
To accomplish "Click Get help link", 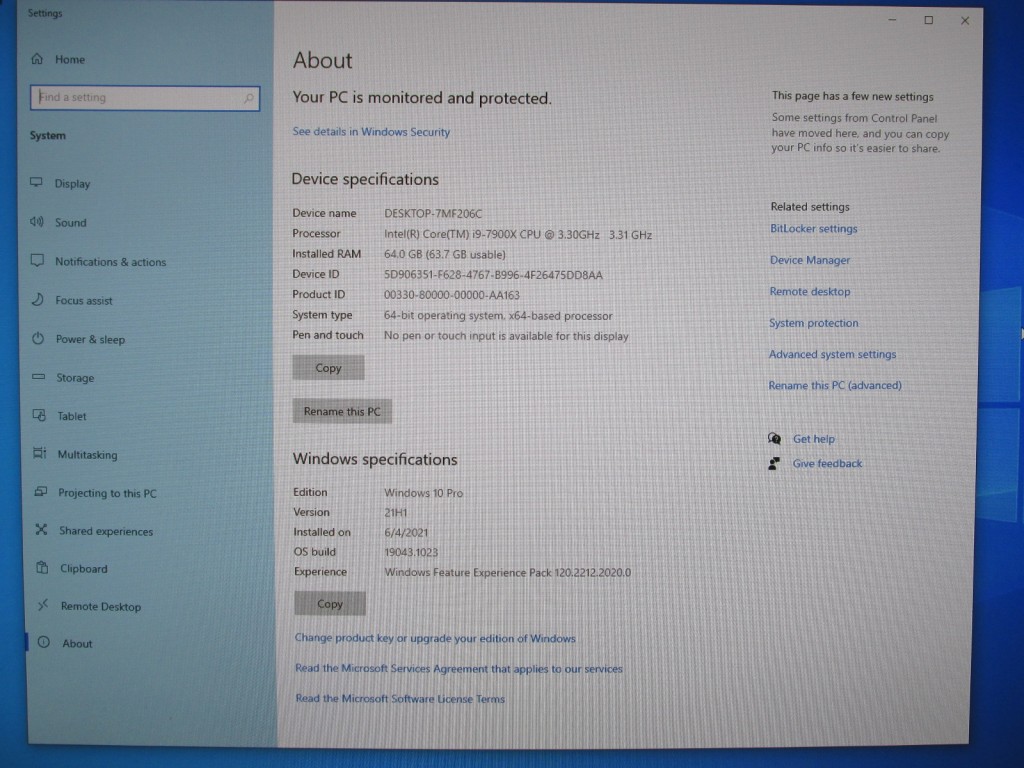I will tap(814, 439).
